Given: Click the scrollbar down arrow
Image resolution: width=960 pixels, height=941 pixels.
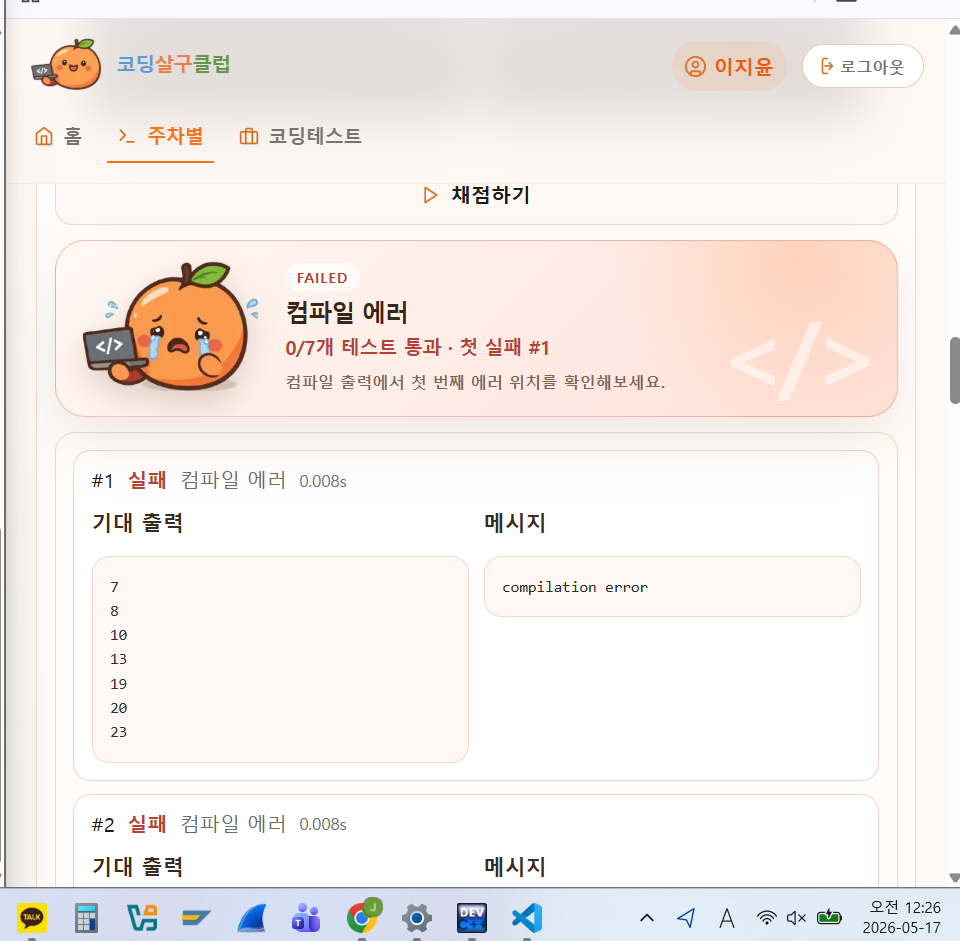Looking at the screenshot, I should (x=954, y=877).
